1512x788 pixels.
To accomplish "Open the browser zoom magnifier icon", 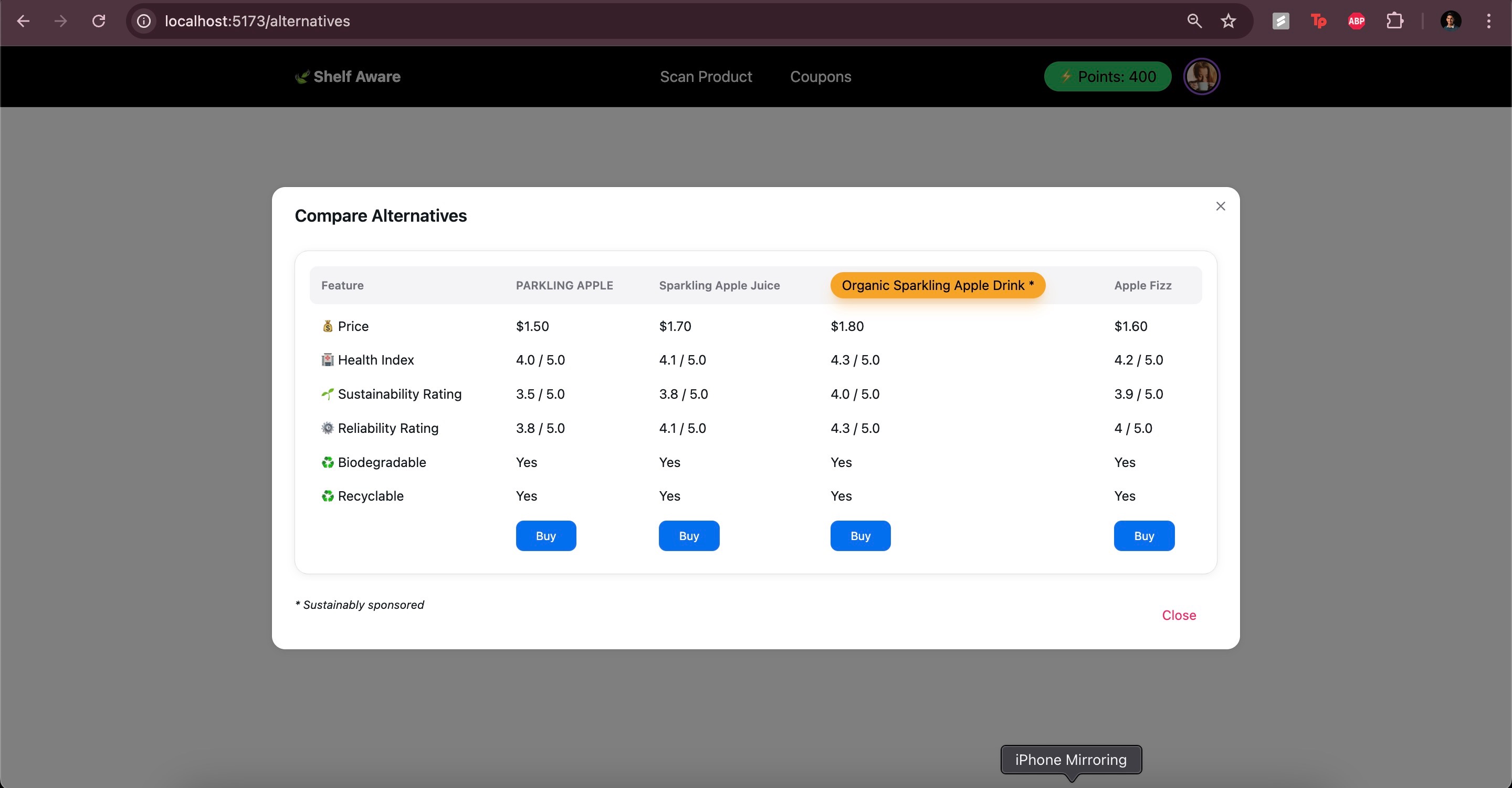I will pyautogui.click(x=1194, y=21).
